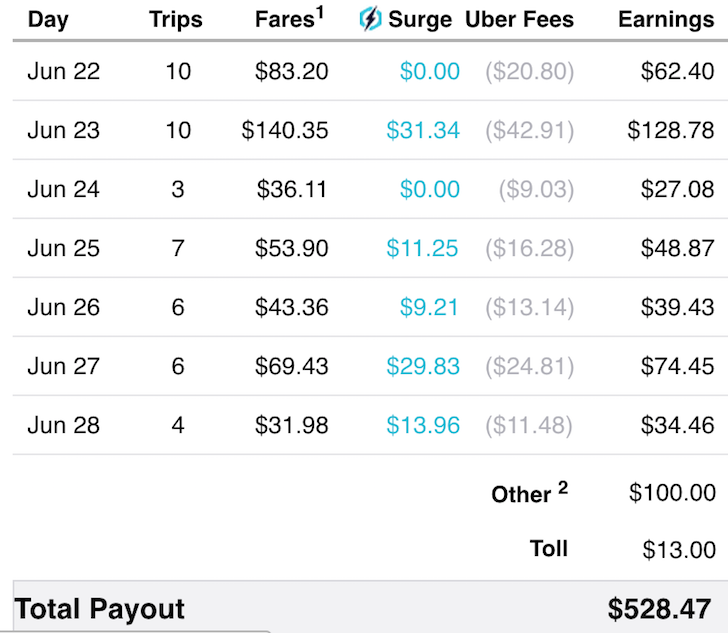Viewport: 728px width, 633px height.
Task: Click the Fares footnote 1 superscript
Action: (x=319, y=12)
